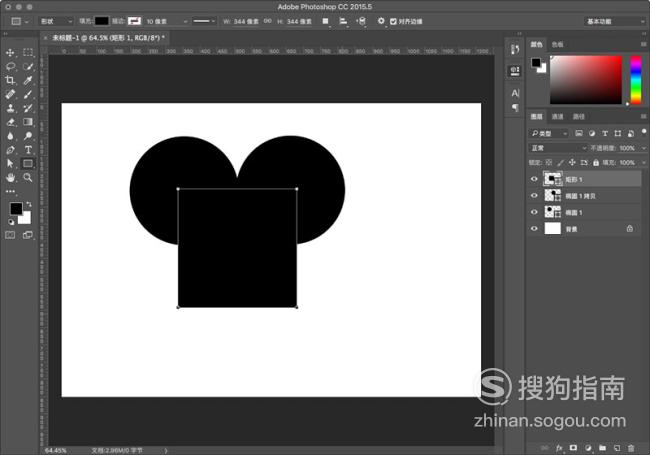Switch to the 色板 swatches tab
650x455 pixels.
558,44
